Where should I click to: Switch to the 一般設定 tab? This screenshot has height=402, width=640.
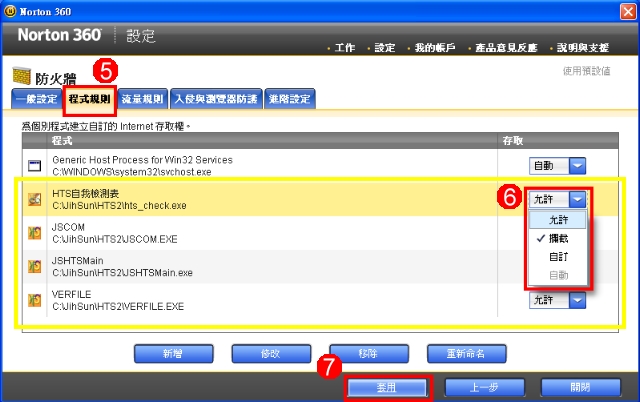[36, 99]
